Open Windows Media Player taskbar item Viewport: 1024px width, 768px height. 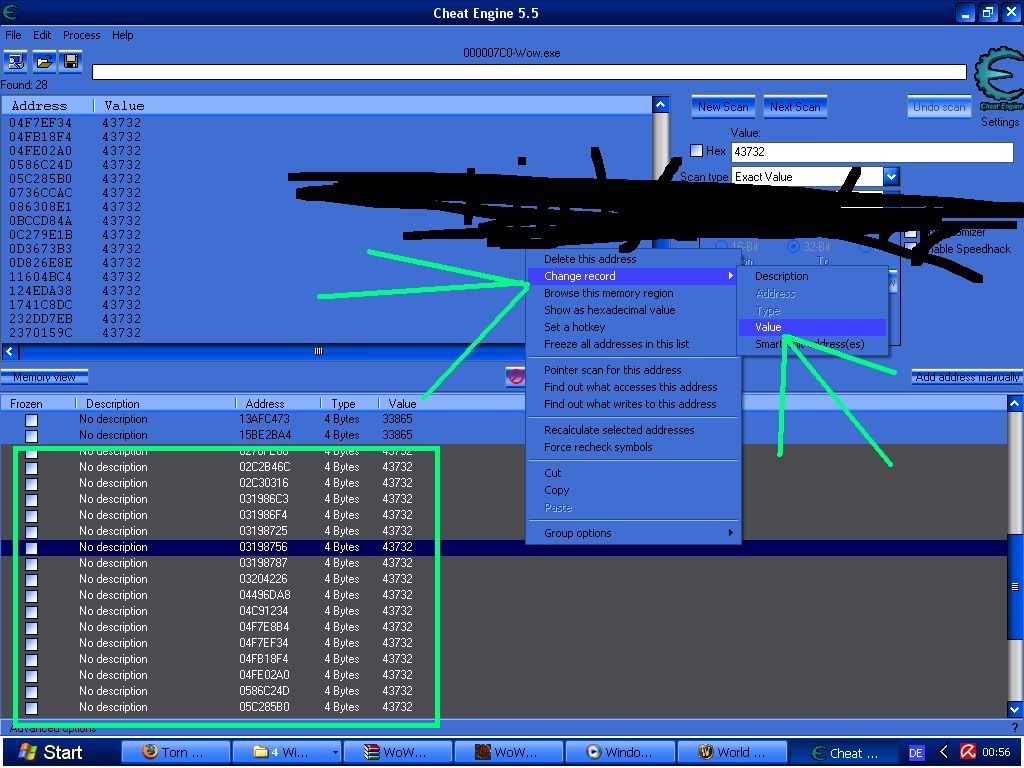point(620,752)
